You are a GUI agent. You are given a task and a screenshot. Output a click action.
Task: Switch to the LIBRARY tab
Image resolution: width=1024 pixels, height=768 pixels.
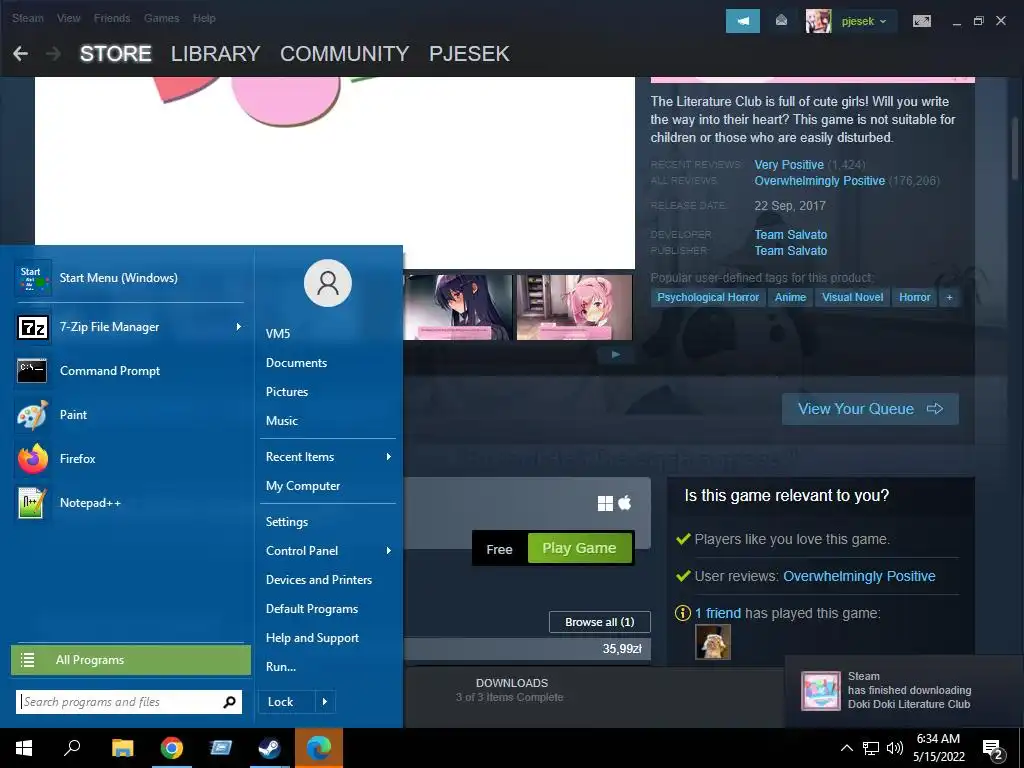(216, 54)
